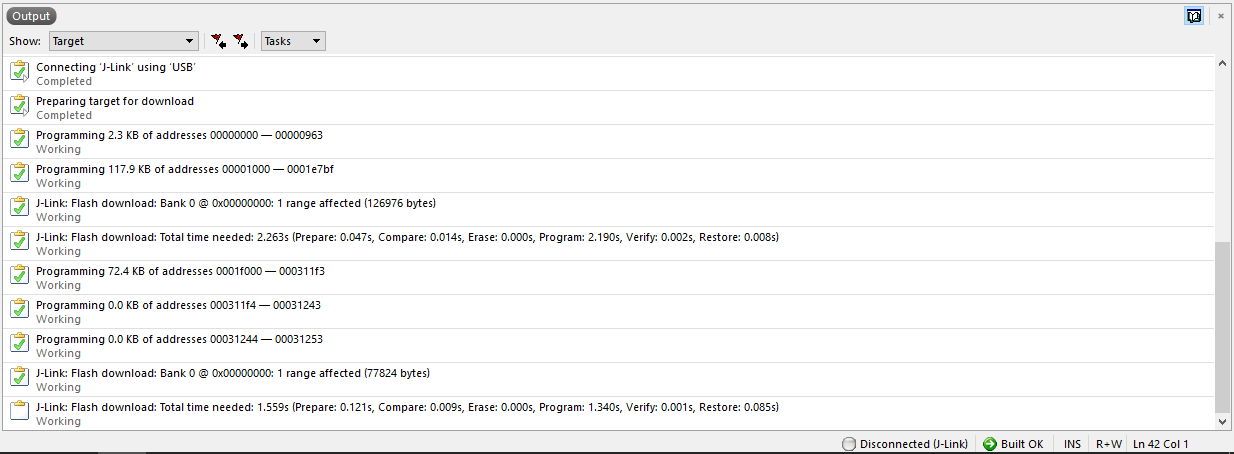The height and width of the screenshot is (454, 1234).
Task: Click the Connecting 'J-Link' task status icon
Action: (19, 73)
